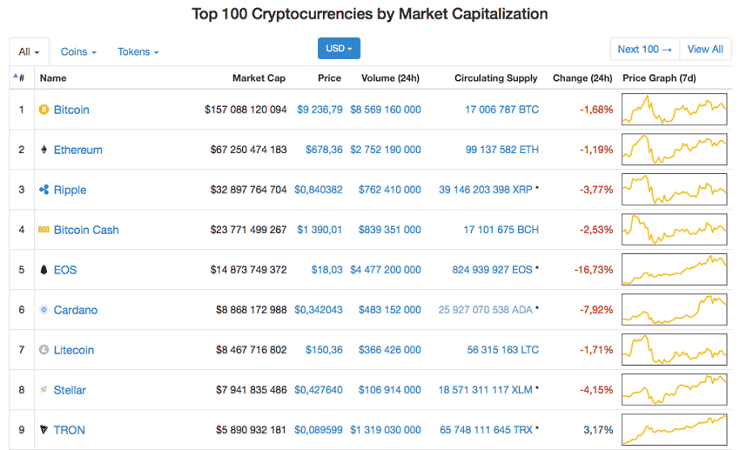Click the EOS logo icon
Viewport: 740px width, 450px height.
click(x=44, y=270)
